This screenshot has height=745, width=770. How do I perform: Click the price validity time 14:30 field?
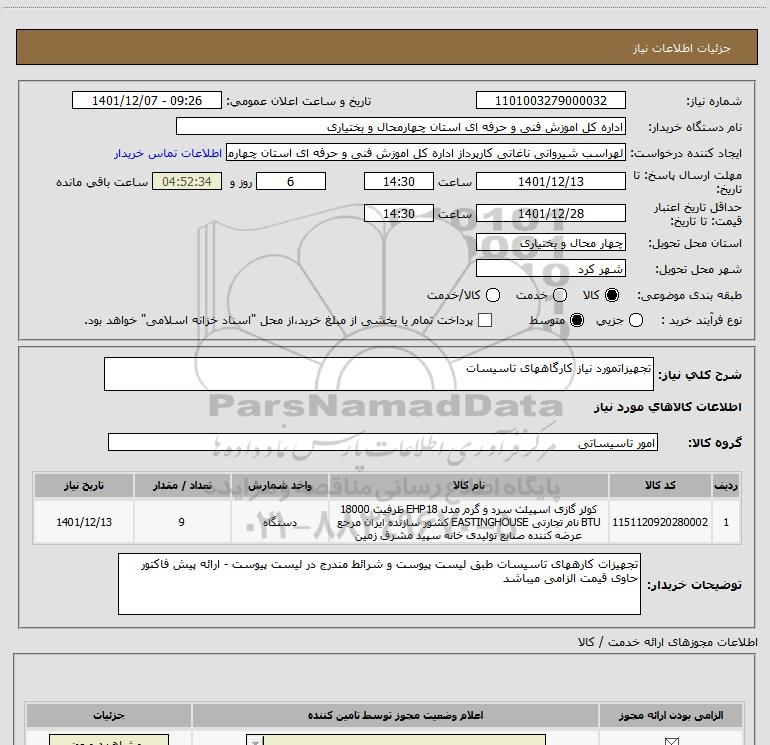pos(399,213)
